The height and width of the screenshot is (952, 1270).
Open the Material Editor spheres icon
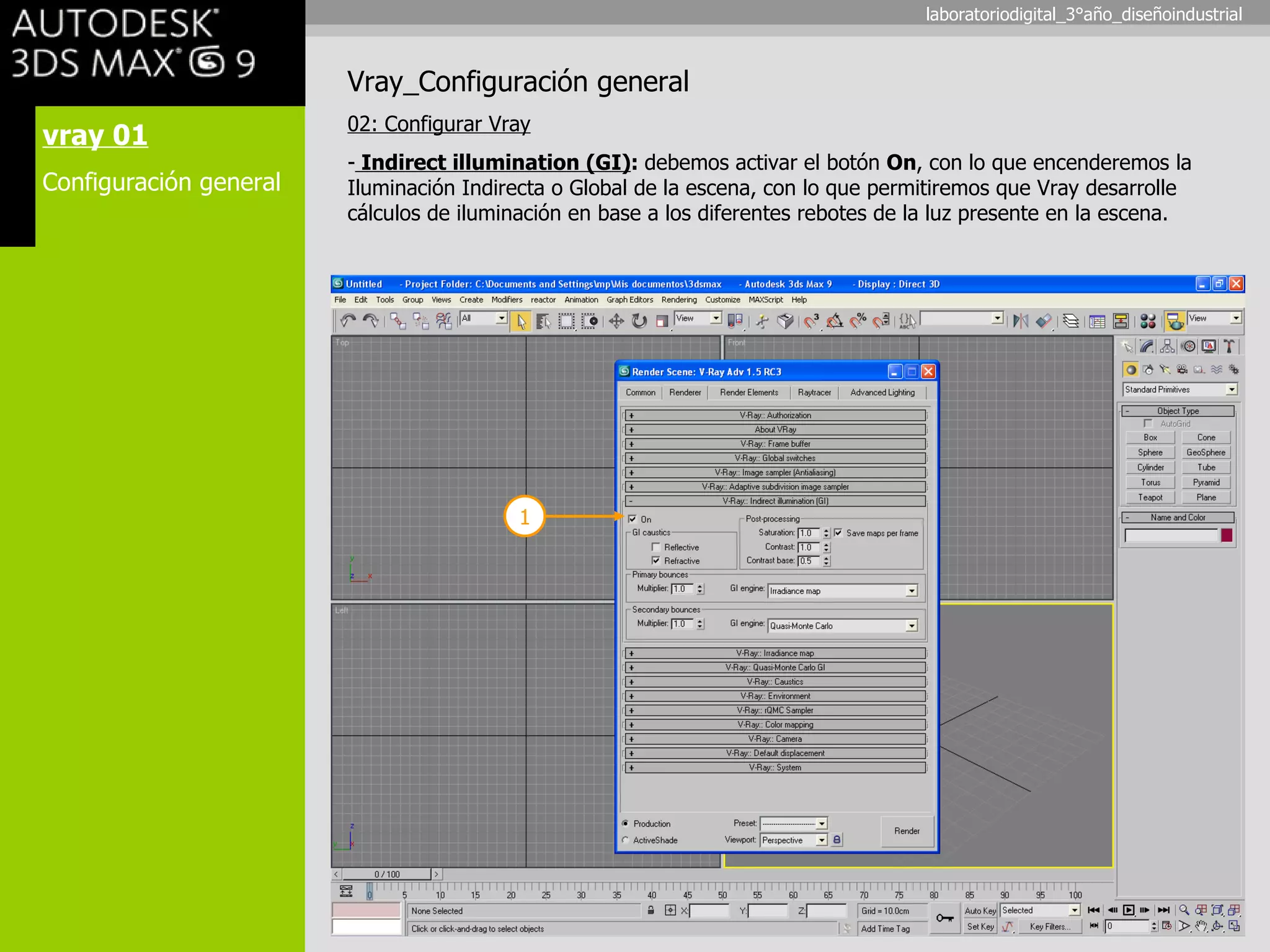coord(1148,321)
